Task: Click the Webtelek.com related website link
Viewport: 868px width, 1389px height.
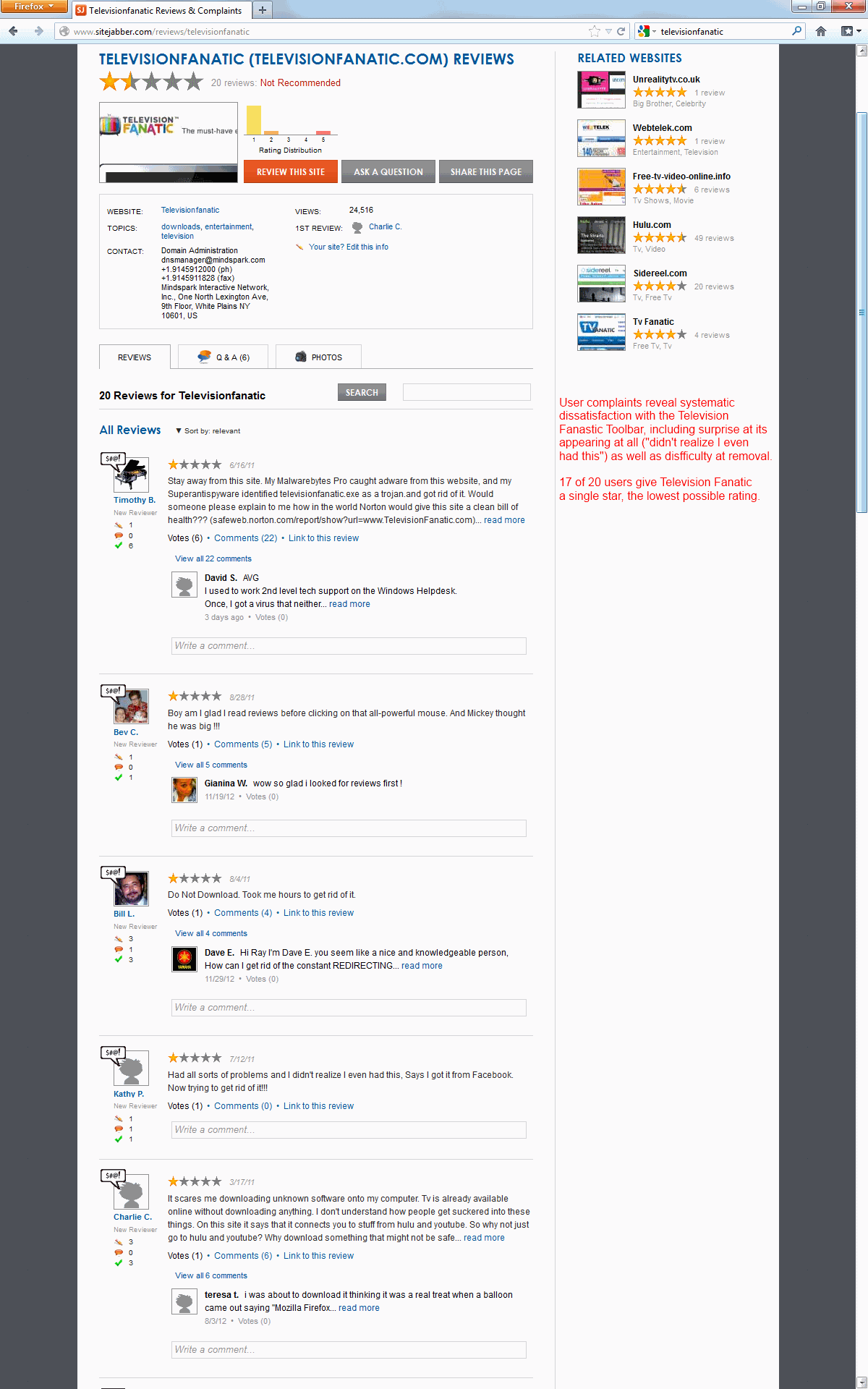Action: click(663, 128)
